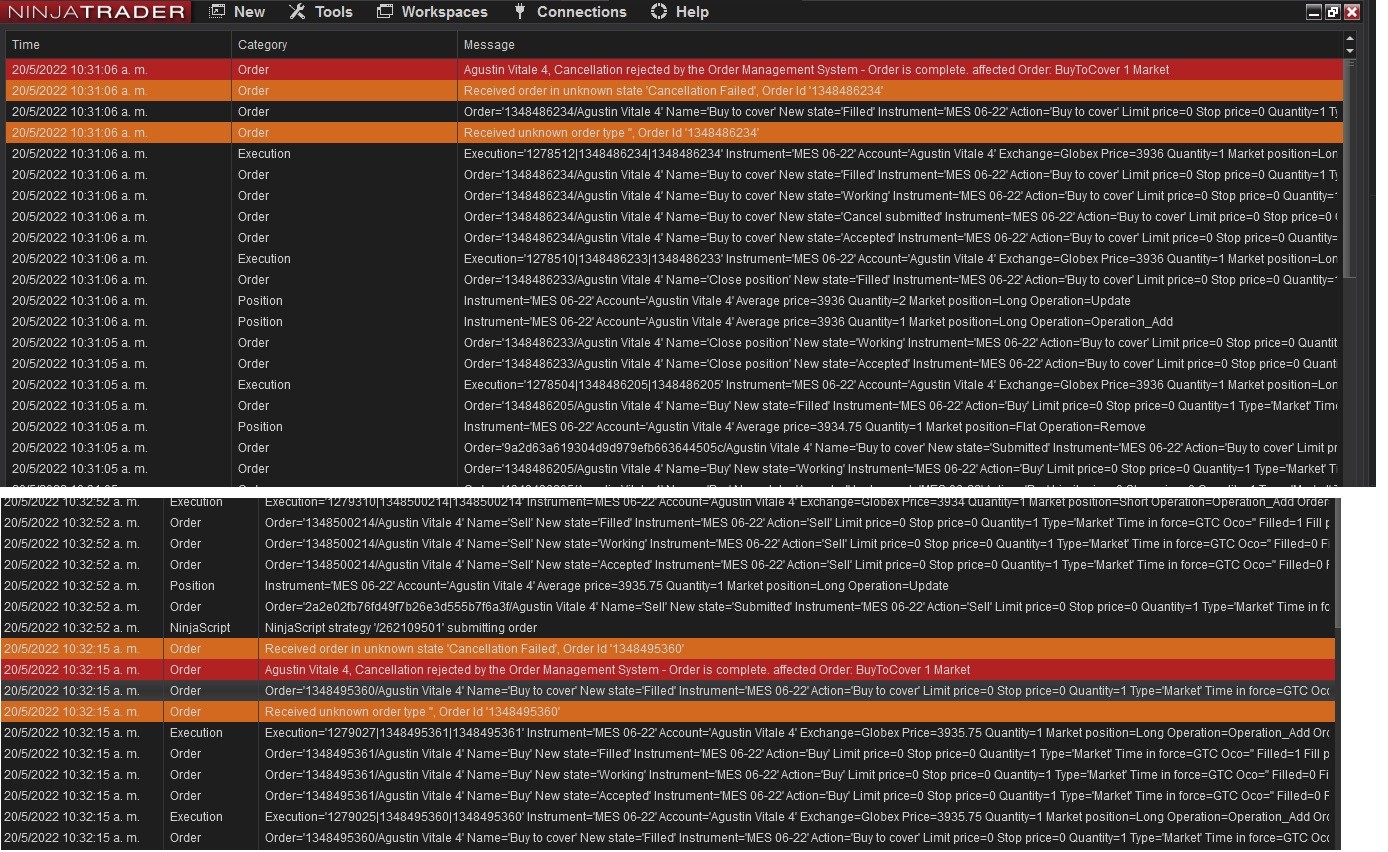Select NinjaScript strategy '/262109501' submitting order row
The height and width of the screenshot is (852, 1388).
668,628
